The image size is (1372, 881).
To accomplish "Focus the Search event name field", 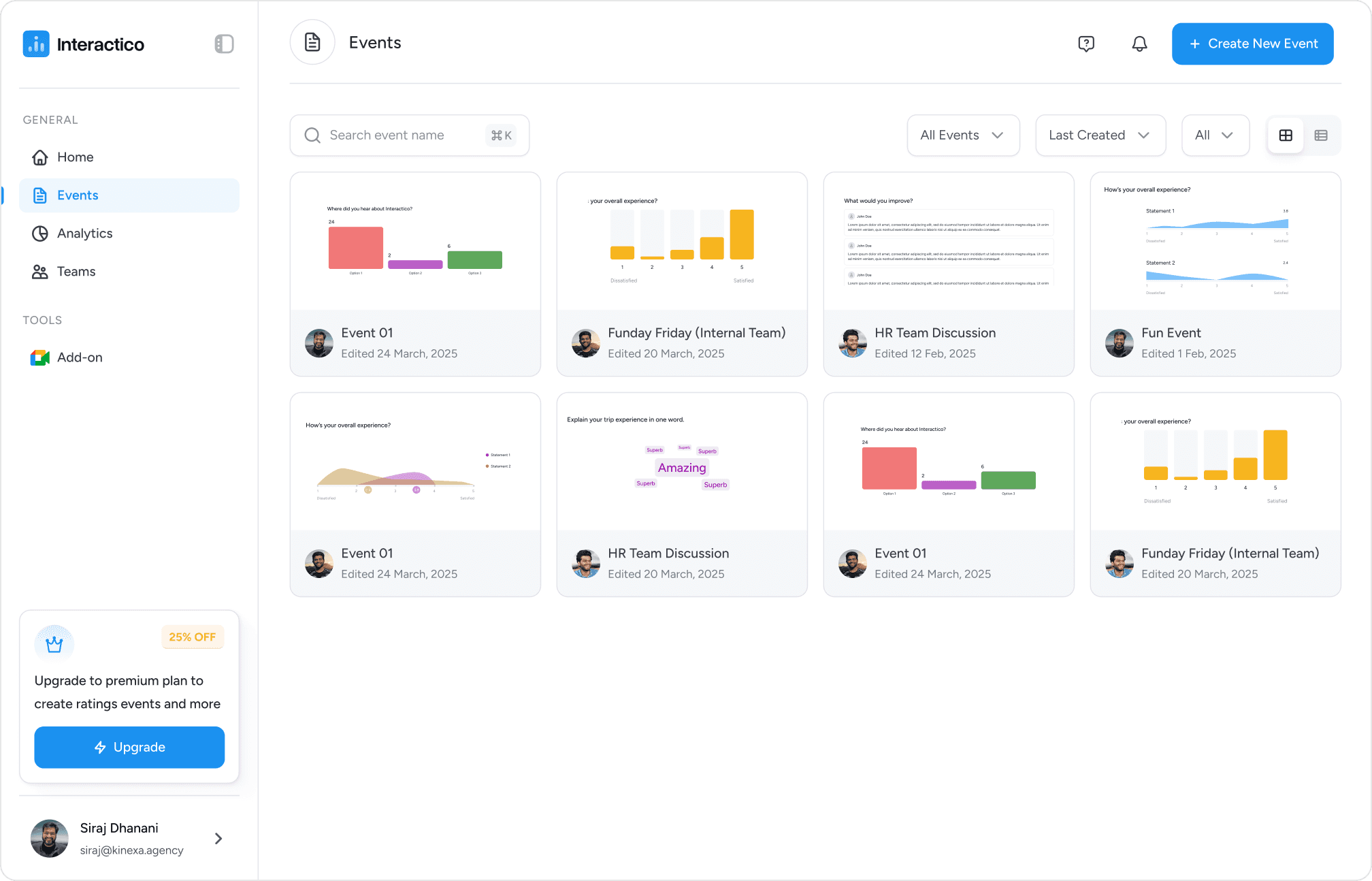I will tap(402, 135).
